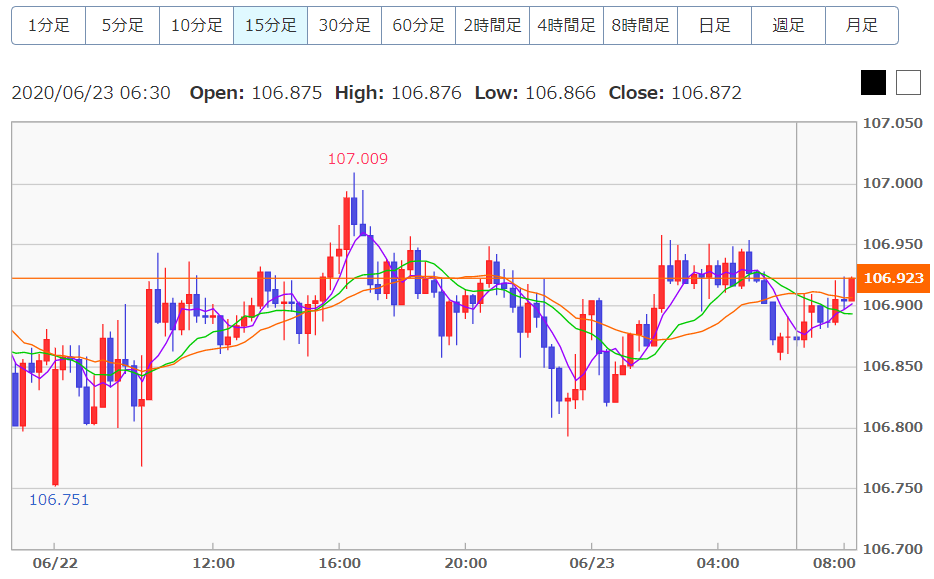Open the monthly 月足 chart

pos(861,26)
